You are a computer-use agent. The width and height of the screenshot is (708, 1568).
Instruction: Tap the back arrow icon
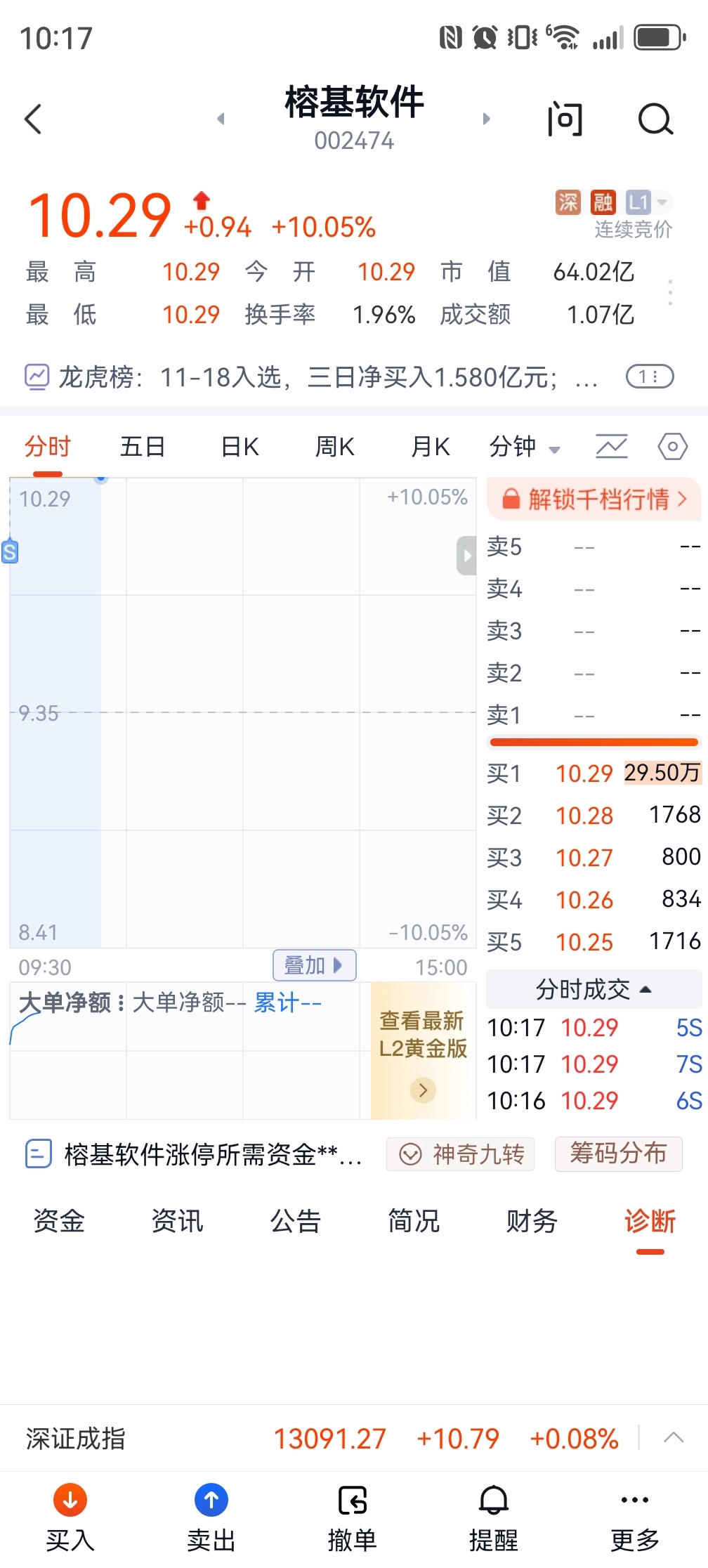33,119
